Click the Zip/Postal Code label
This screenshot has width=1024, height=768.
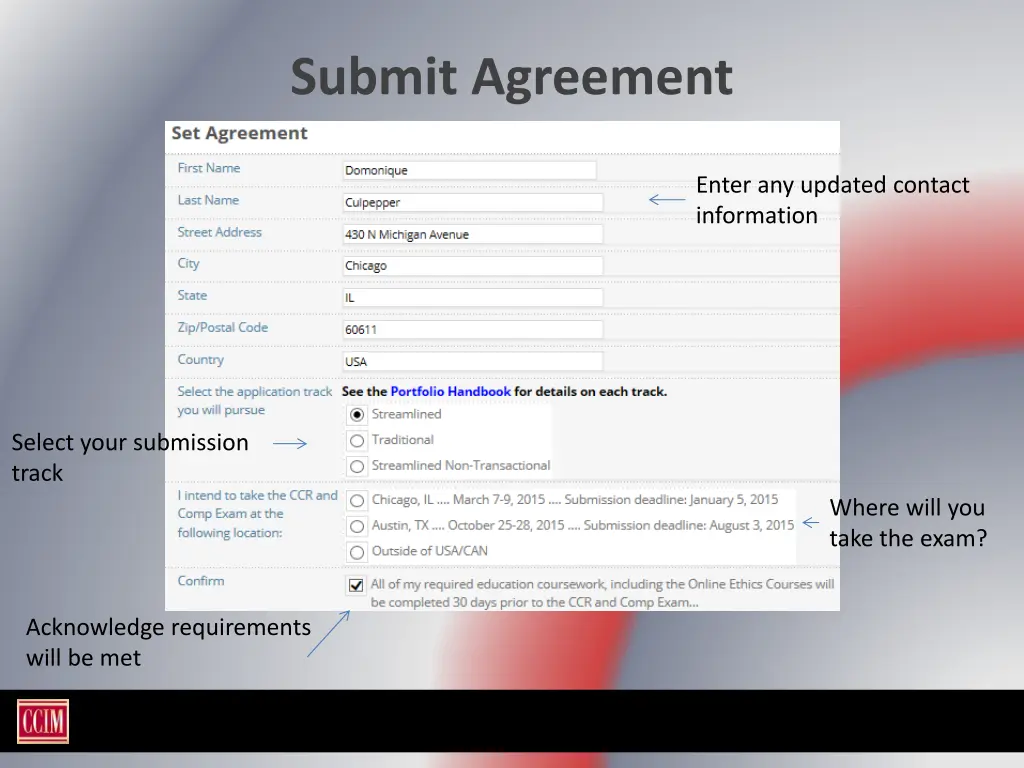tap(223, 328)
